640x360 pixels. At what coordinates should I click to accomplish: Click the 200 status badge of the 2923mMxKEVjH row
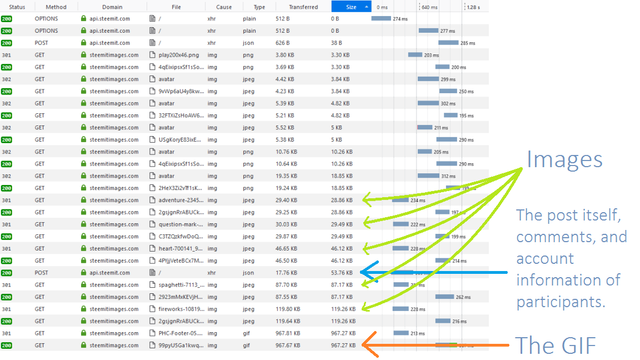[7, 297]
